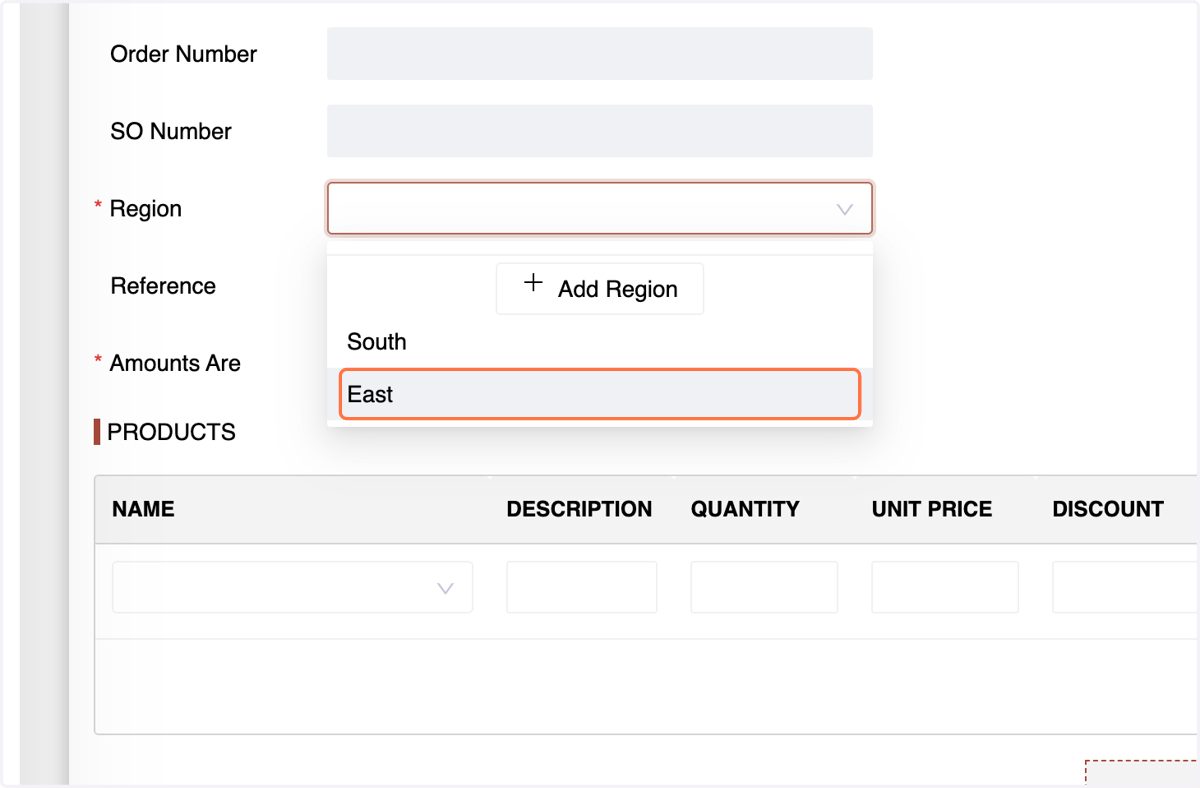Click the SO Number label

pyautogui.click(x=171, y=131)
